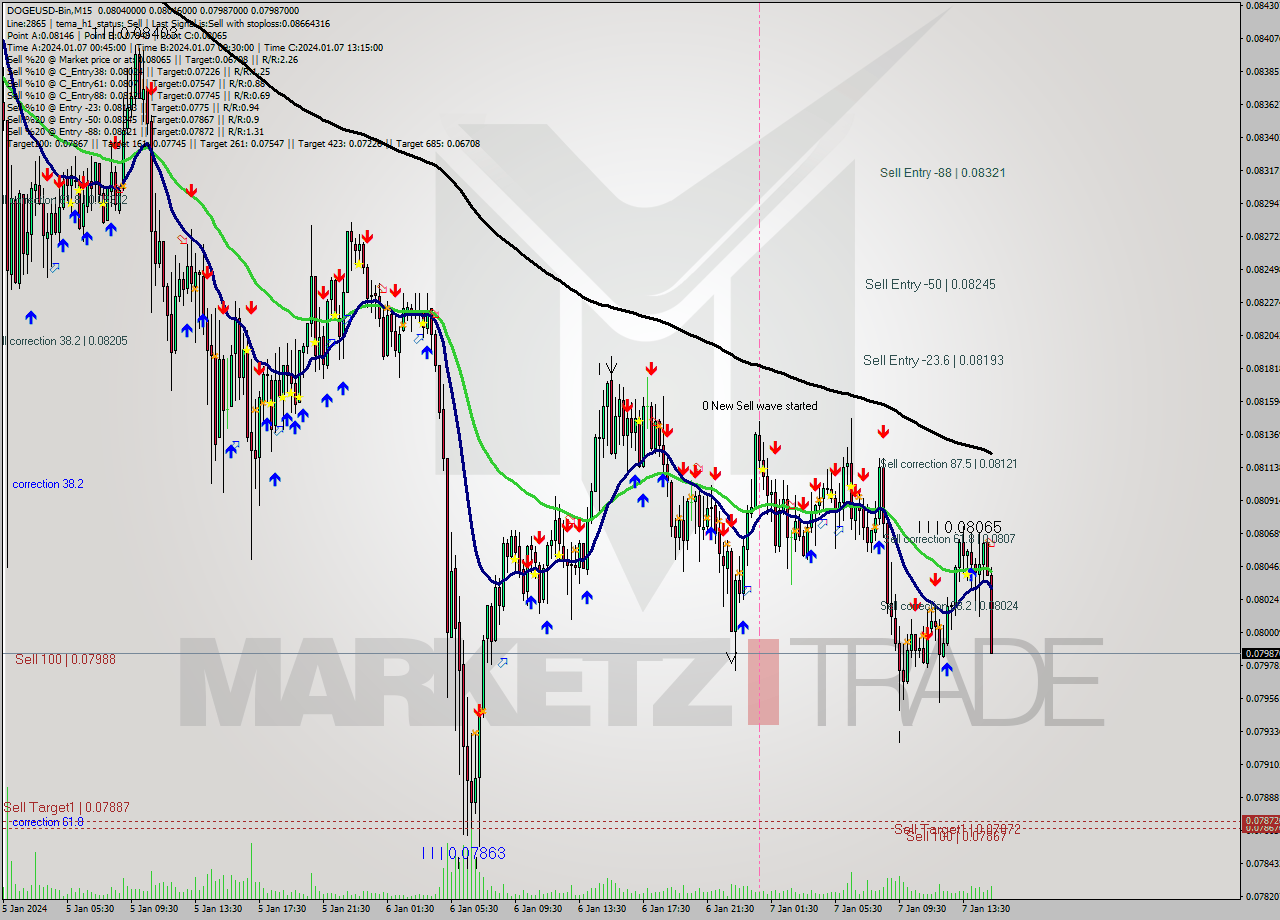This screenshot has width=1280, height=920.
Task: Click the red 0.07872 price tag on axis
Action: click(1259, 821)
